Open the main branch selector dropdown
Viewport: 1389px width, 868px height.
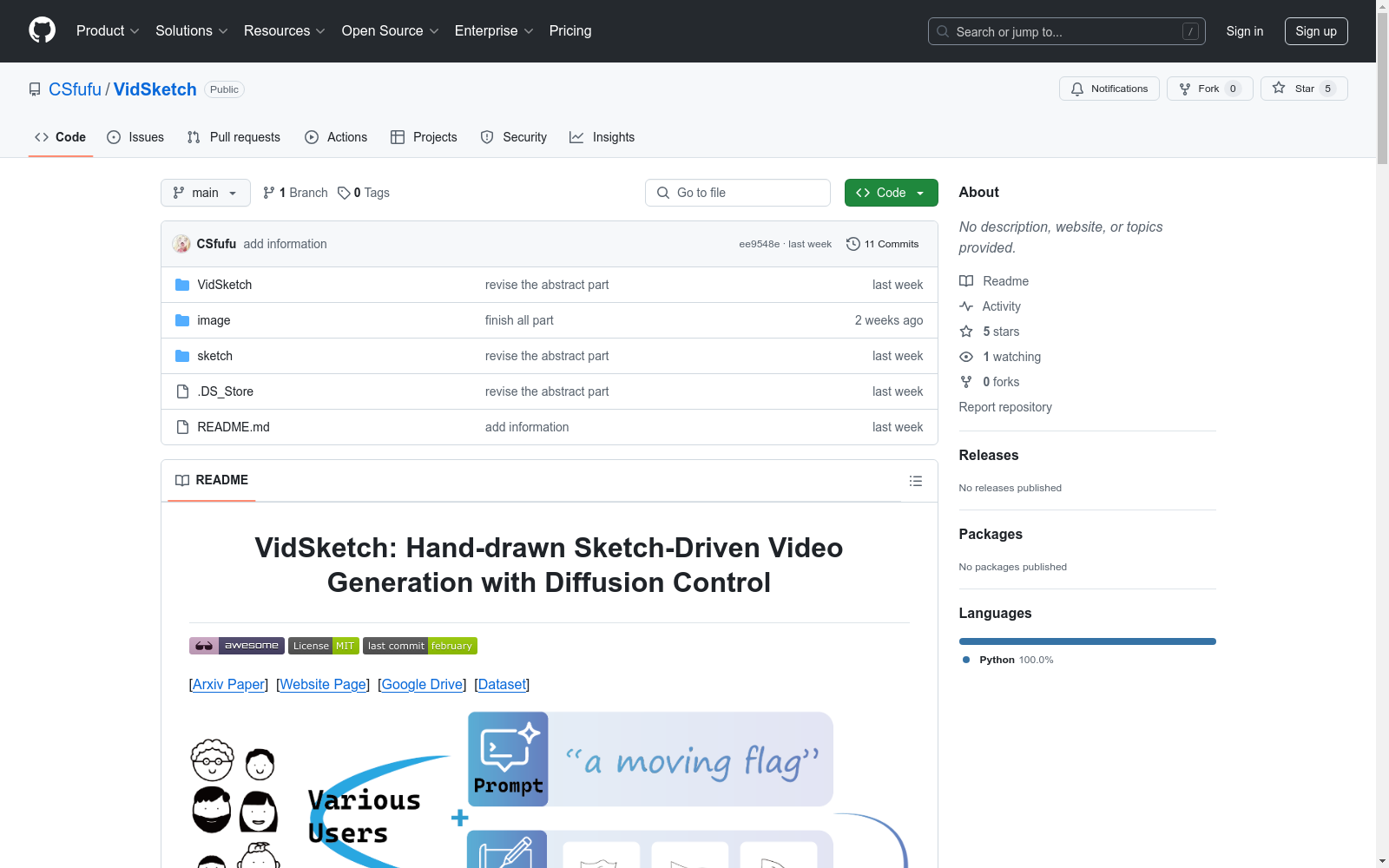coord(206,193)
